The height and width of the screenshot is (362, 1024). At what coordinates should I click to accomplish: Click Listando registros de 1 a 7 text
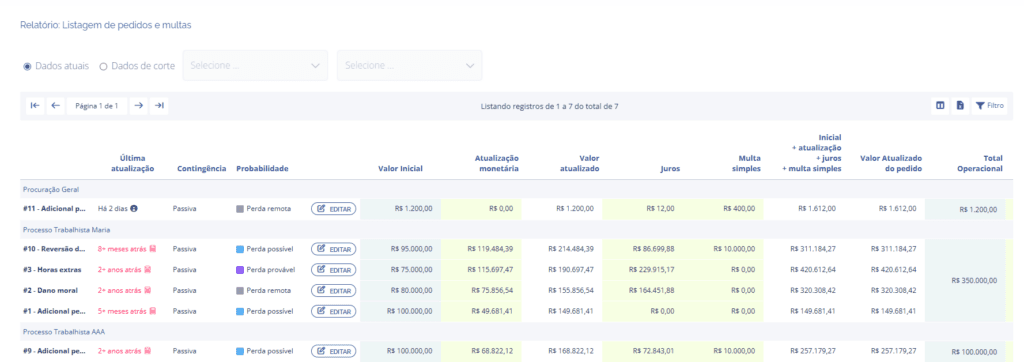pyautogui.click(x=549, y=106)
